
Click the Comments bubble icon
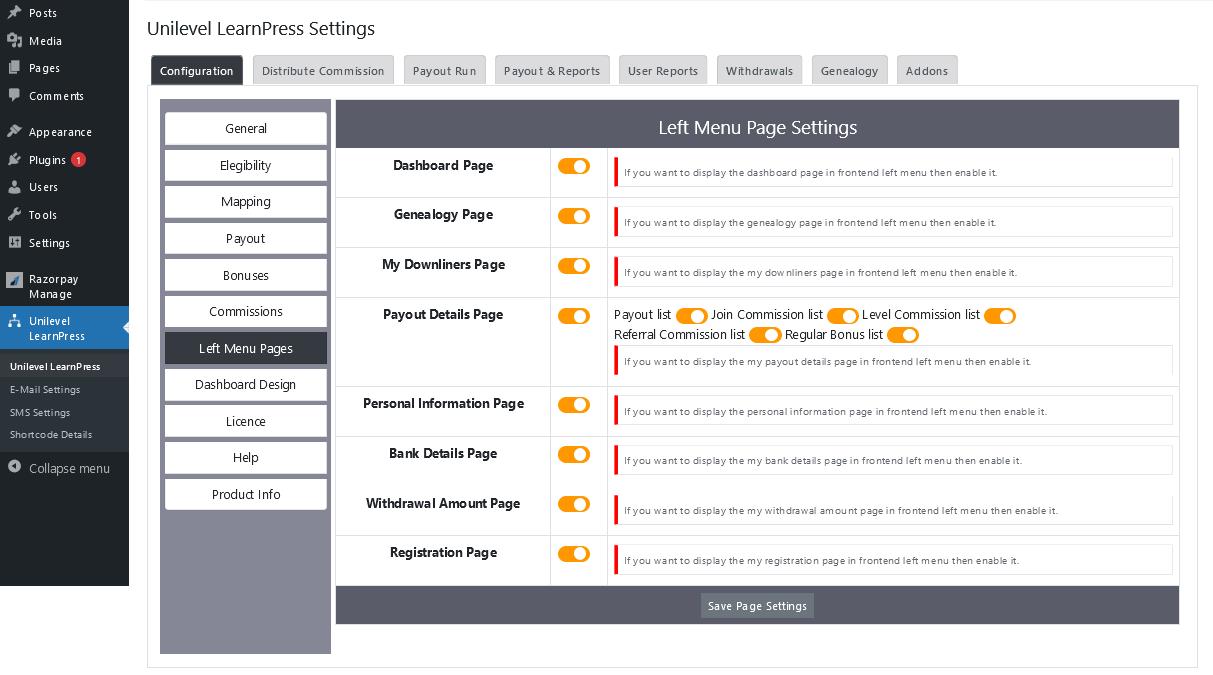click(14, 96)
